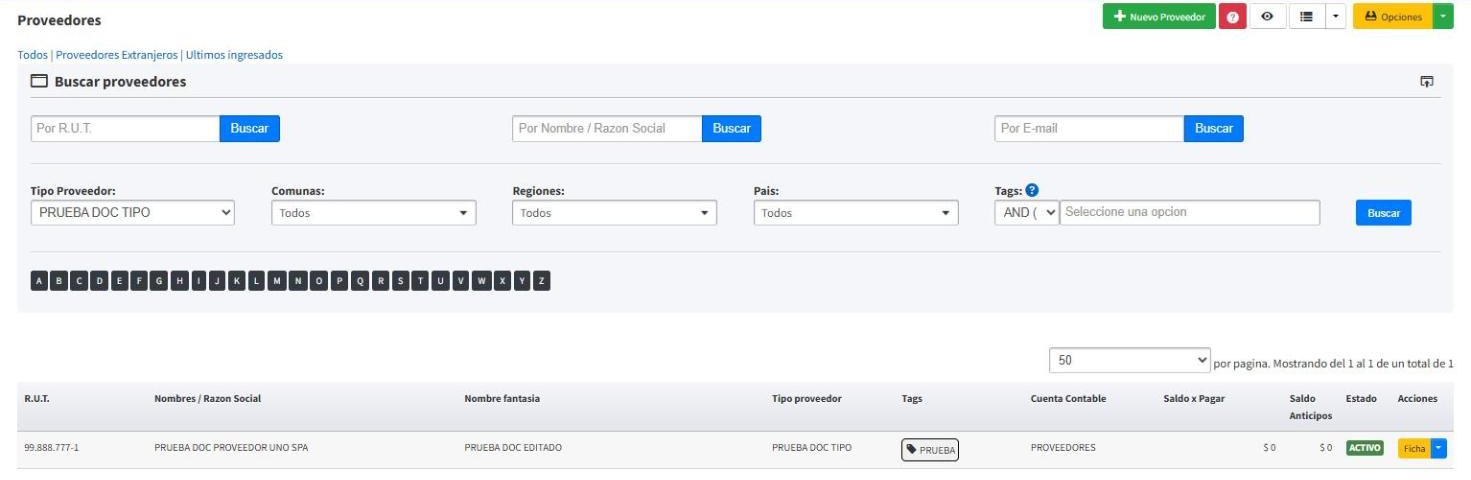Open the AND tags operator dropdown
Viewport: 1471px width, 480px height.
coord(1026,212)
